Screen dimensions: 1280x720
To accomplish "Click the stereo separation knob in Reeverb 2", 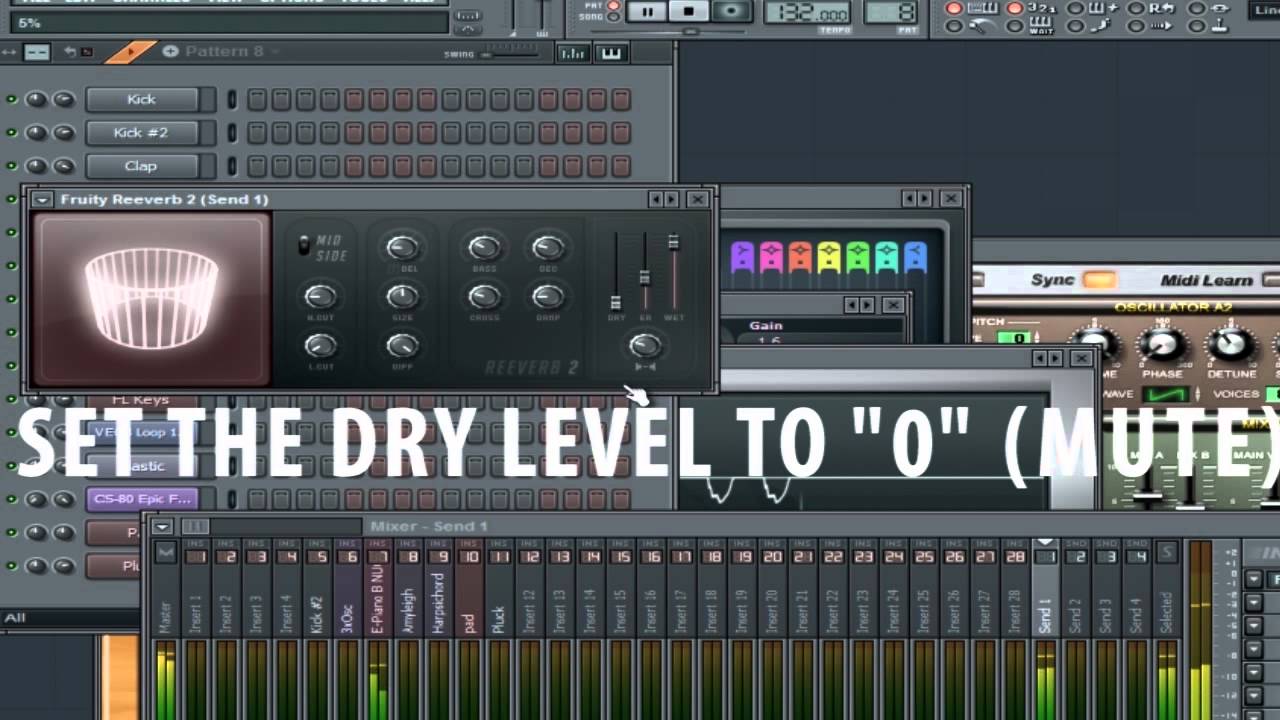I will pyautogui.click(x=645, y=346).
